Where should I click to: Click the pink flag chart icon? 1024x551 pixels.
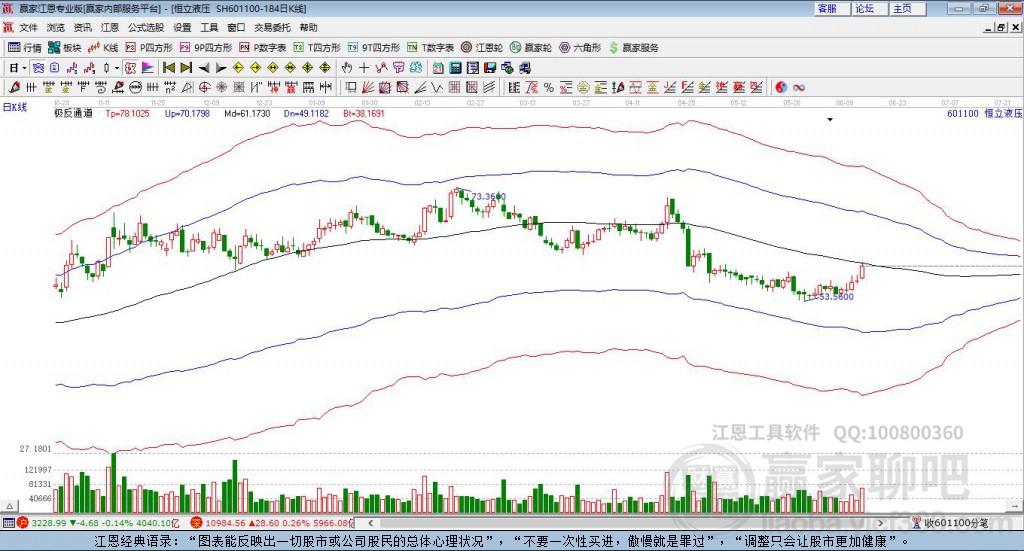click(148, 68)
